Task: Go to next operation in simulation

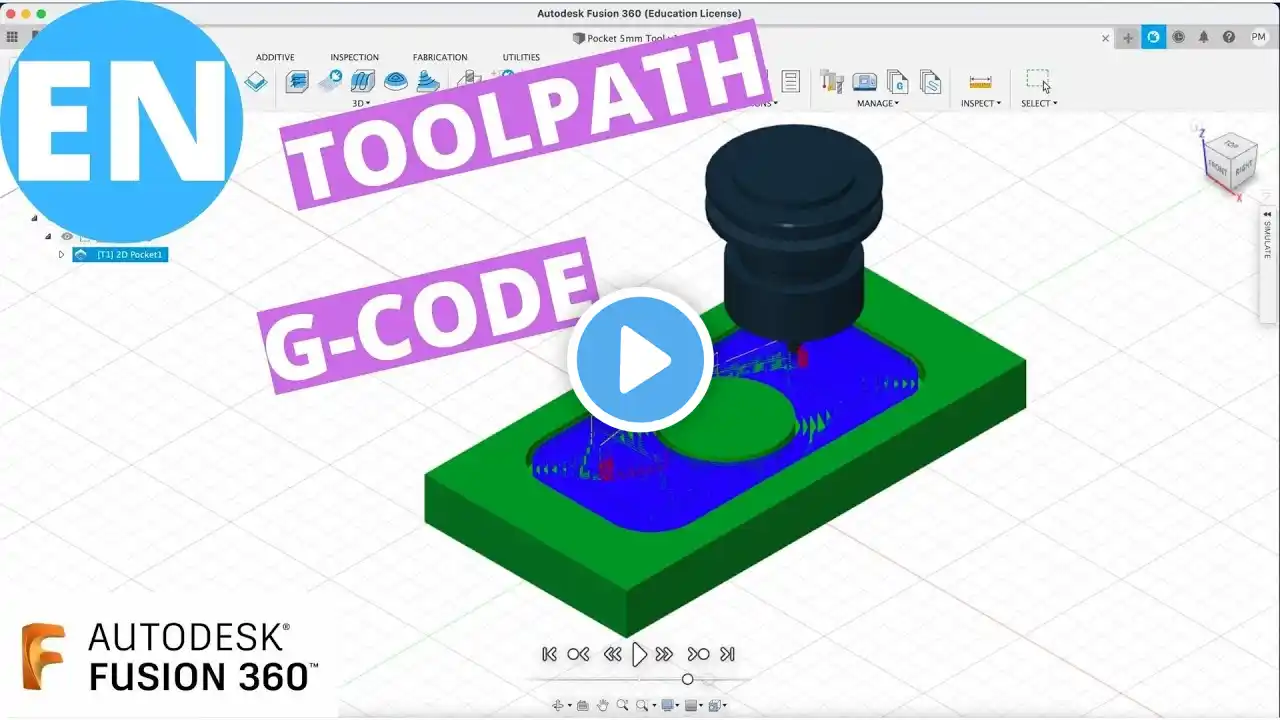Action: pos(698,654)
